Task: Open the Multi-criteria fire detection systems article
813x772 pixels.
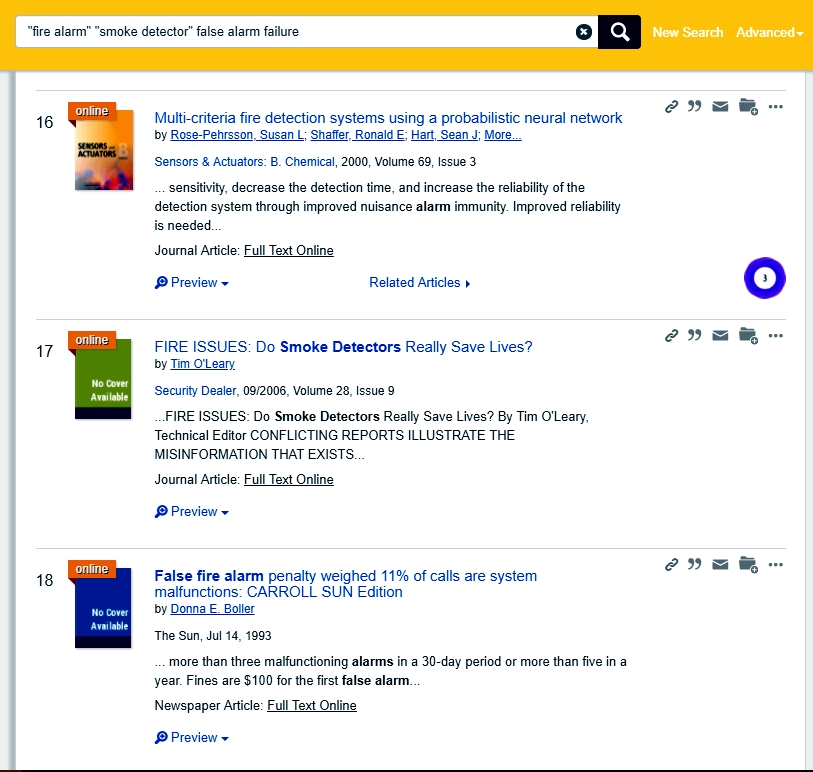Action: [x=388, y=118]
